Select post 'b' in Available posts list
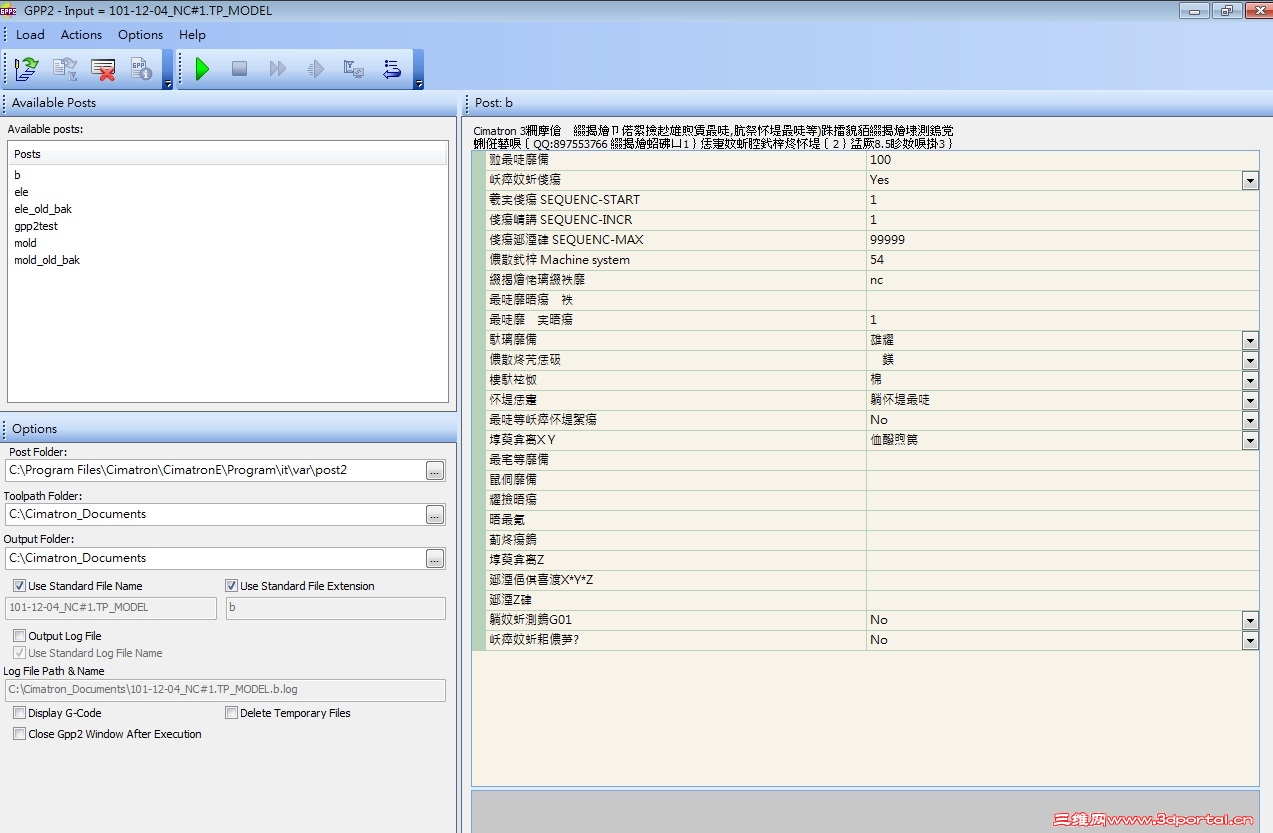 [x=17, y=175]
